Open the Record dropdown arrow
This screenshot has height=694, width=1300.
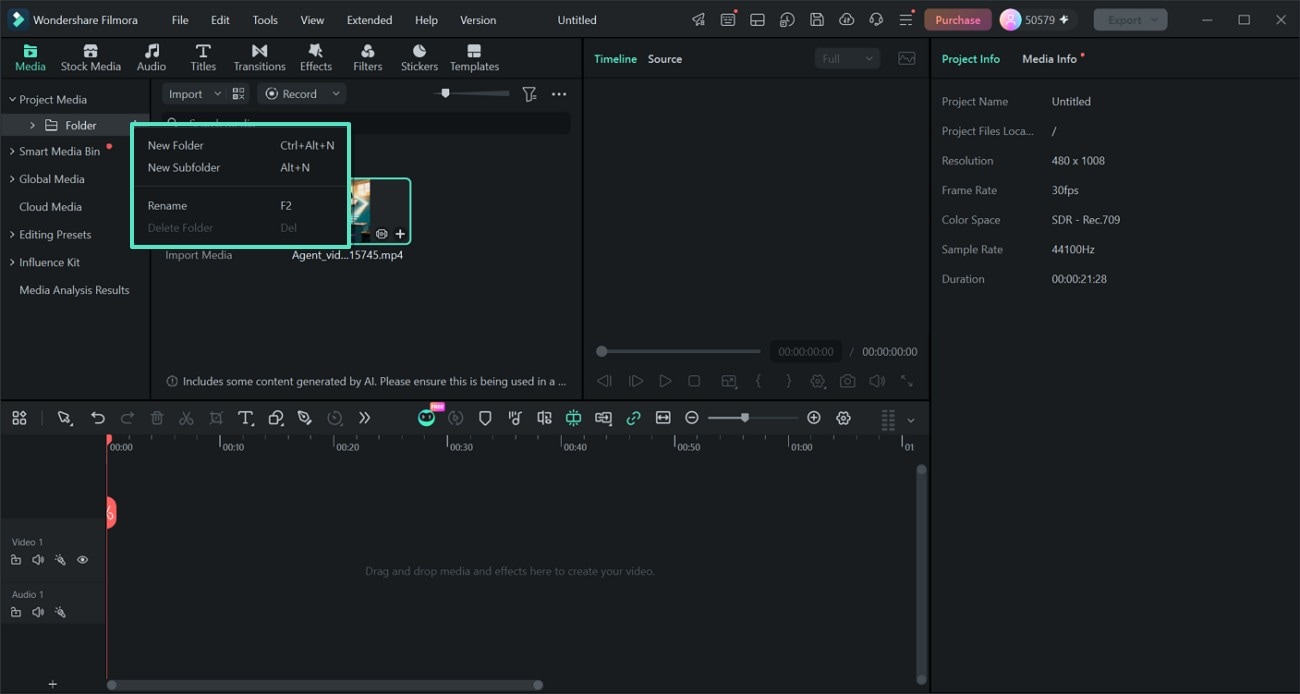(336, 94)
